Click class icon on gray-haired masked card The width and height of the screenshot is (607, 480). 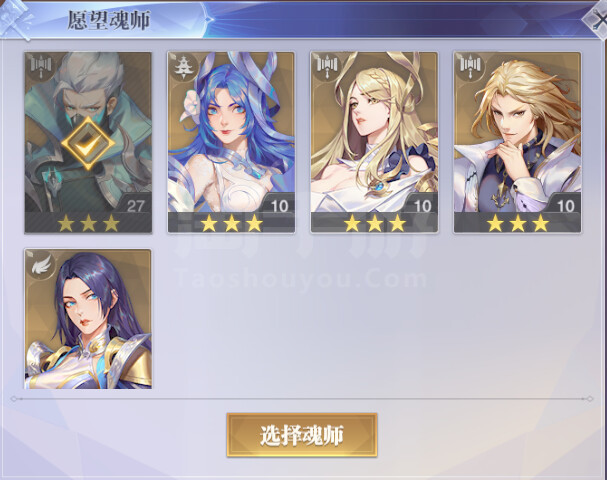coord(40,66)
